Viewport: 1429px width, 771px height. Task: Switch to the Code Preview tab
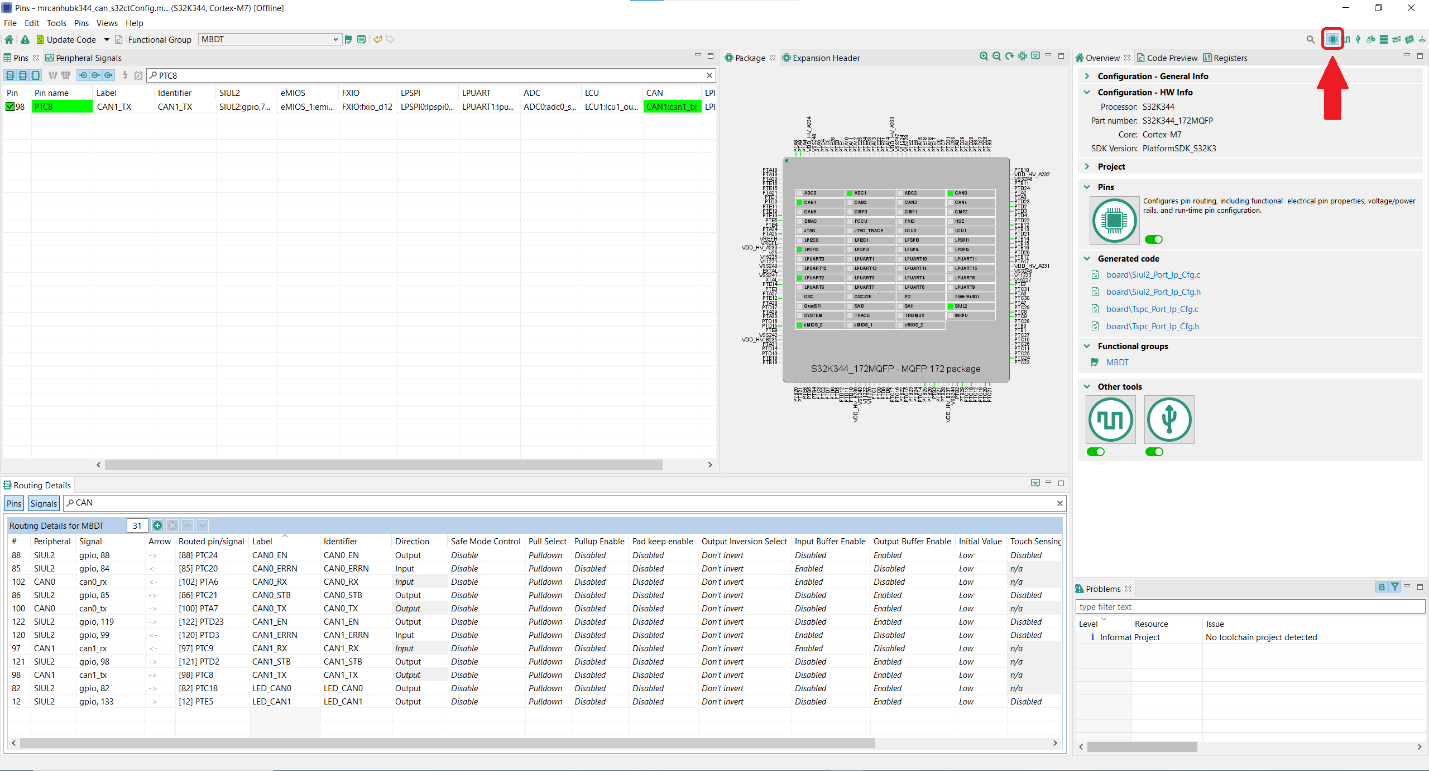pyautogui.click(x=1171, y=58)
